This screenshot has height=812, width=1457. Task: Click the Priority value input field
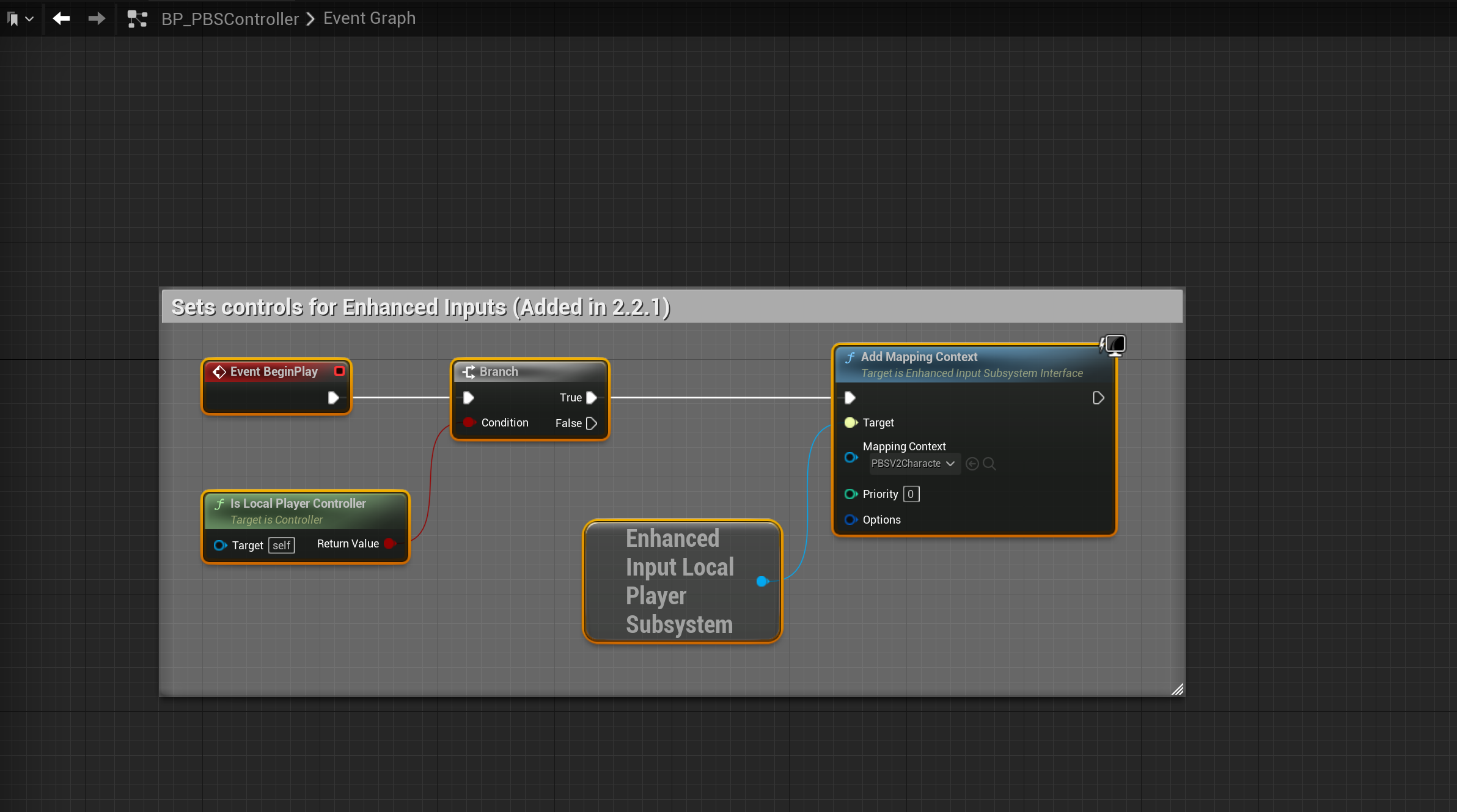911,494
